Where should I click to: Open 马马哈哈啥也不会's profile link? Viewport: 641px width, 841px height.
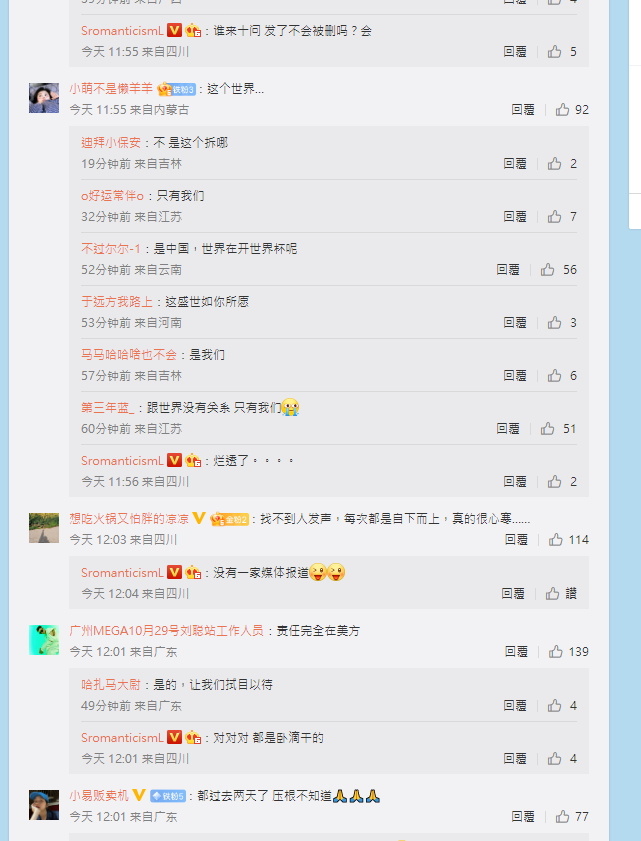(x=129, y=355)
